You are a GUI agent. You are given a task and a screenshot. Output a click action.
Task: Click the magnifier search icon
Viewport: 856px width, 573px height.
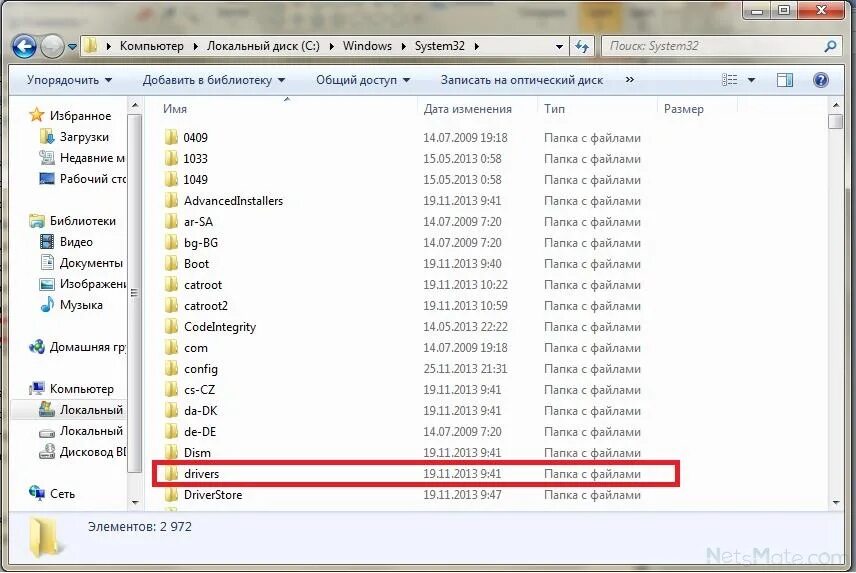830,46
